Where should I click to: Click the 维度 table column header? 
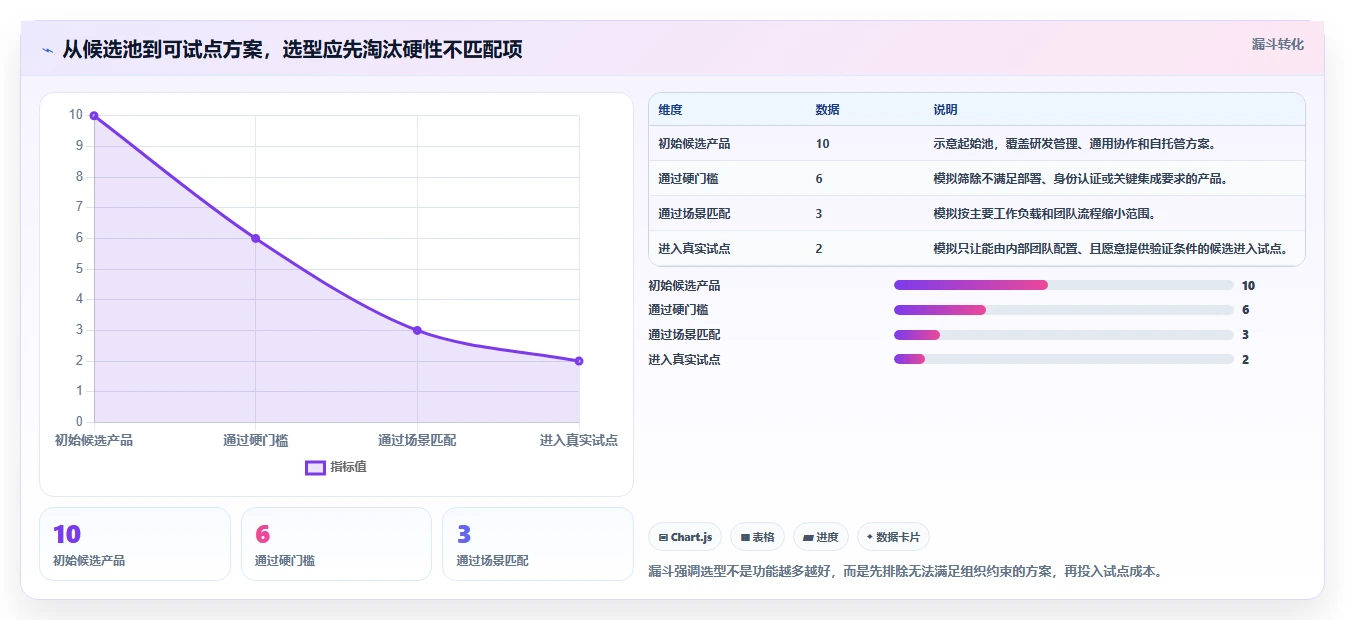(x=670, y=110)
